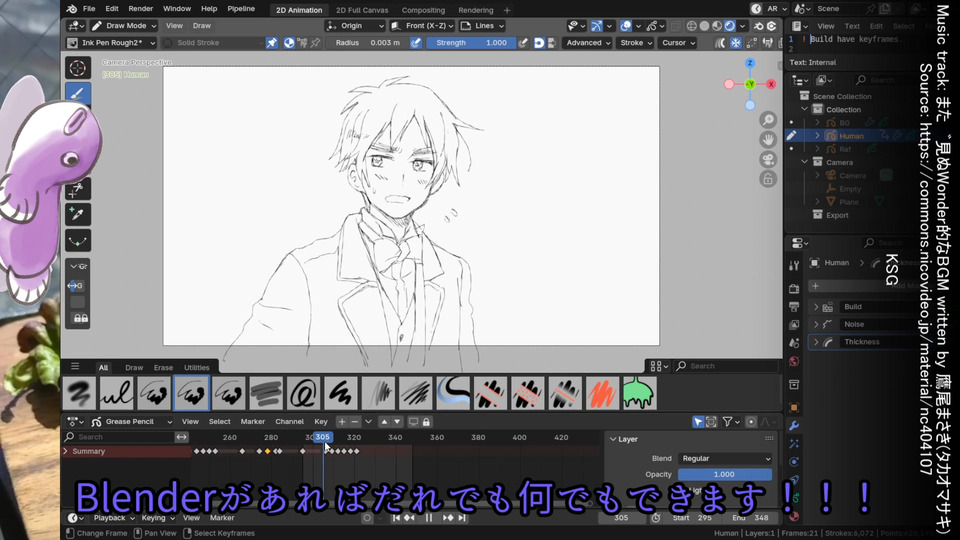Choose the cursive ink pen brush
Screen dimensions: 960x540
[116, 393]
